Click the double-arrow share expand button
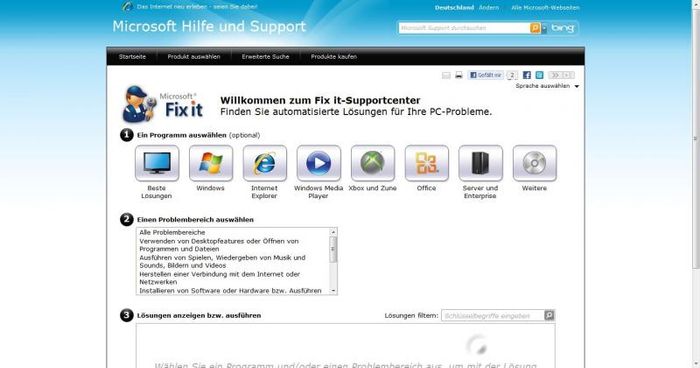Viewport: 700px width, 368px height. tap(554, 75)
